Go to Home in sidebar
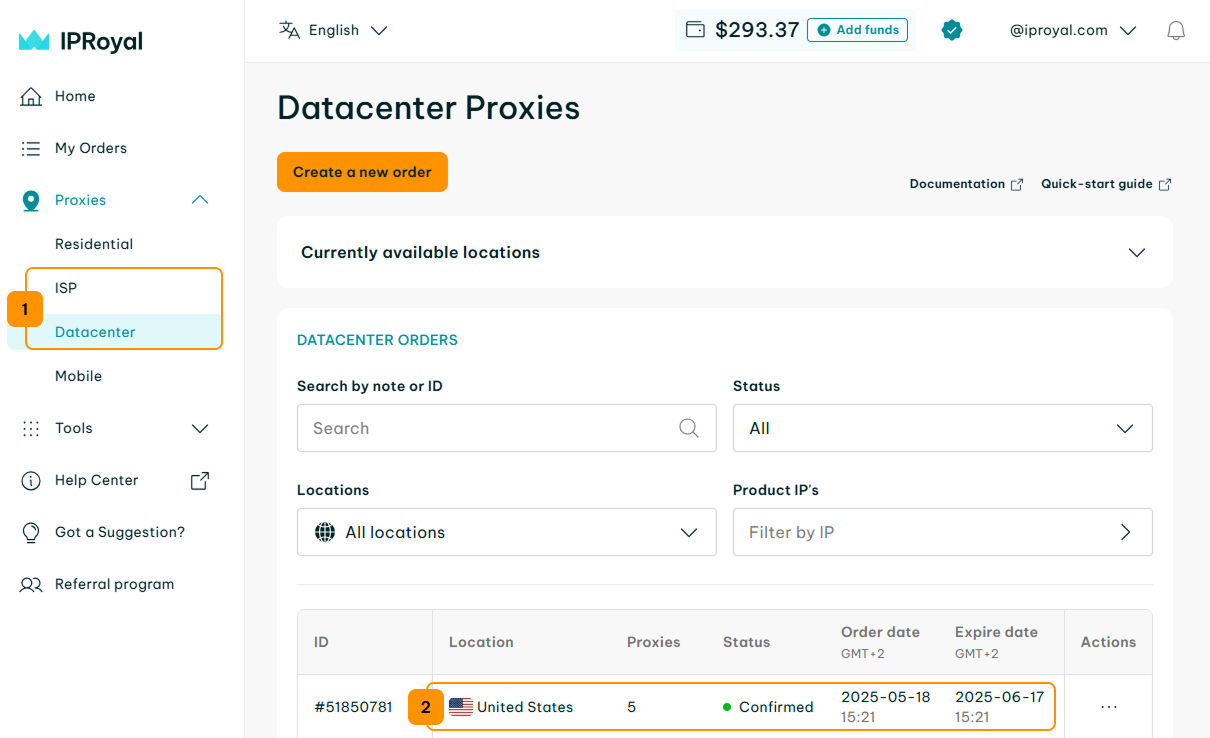The image size is (1210, 738). tap(75, 96)
